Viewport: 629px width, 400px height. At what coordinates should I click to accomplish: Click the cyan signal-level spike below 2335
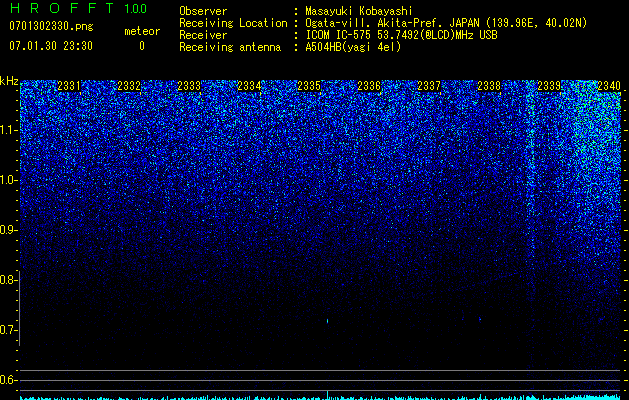pyautogui.click(x=328, y=394)
